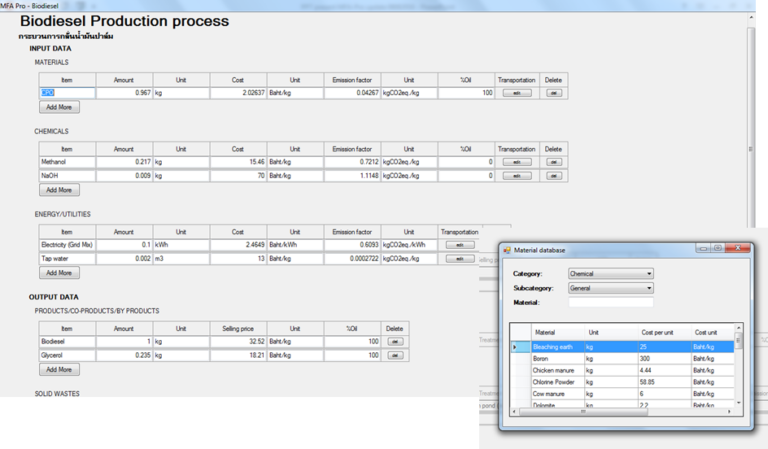Click Transportation edit button for Tap water
Viewport: 768px width, 449px height.
click(459, 258)
